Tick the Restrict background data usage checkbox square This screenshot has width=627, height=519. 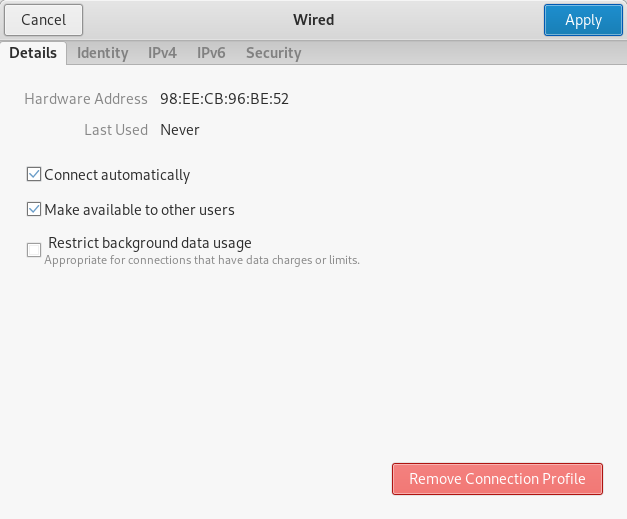click(35, 250)
